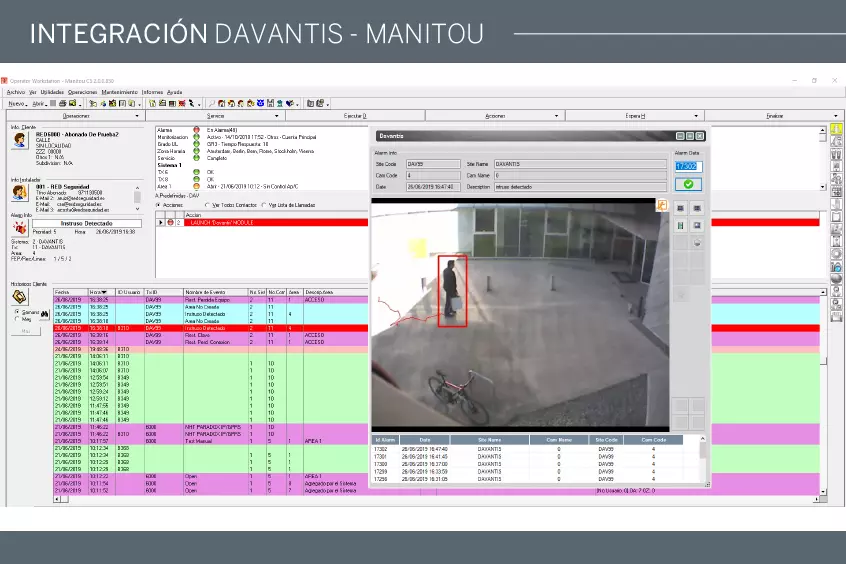
Task: Select the Acciones radio button
Action: [158, 205]
